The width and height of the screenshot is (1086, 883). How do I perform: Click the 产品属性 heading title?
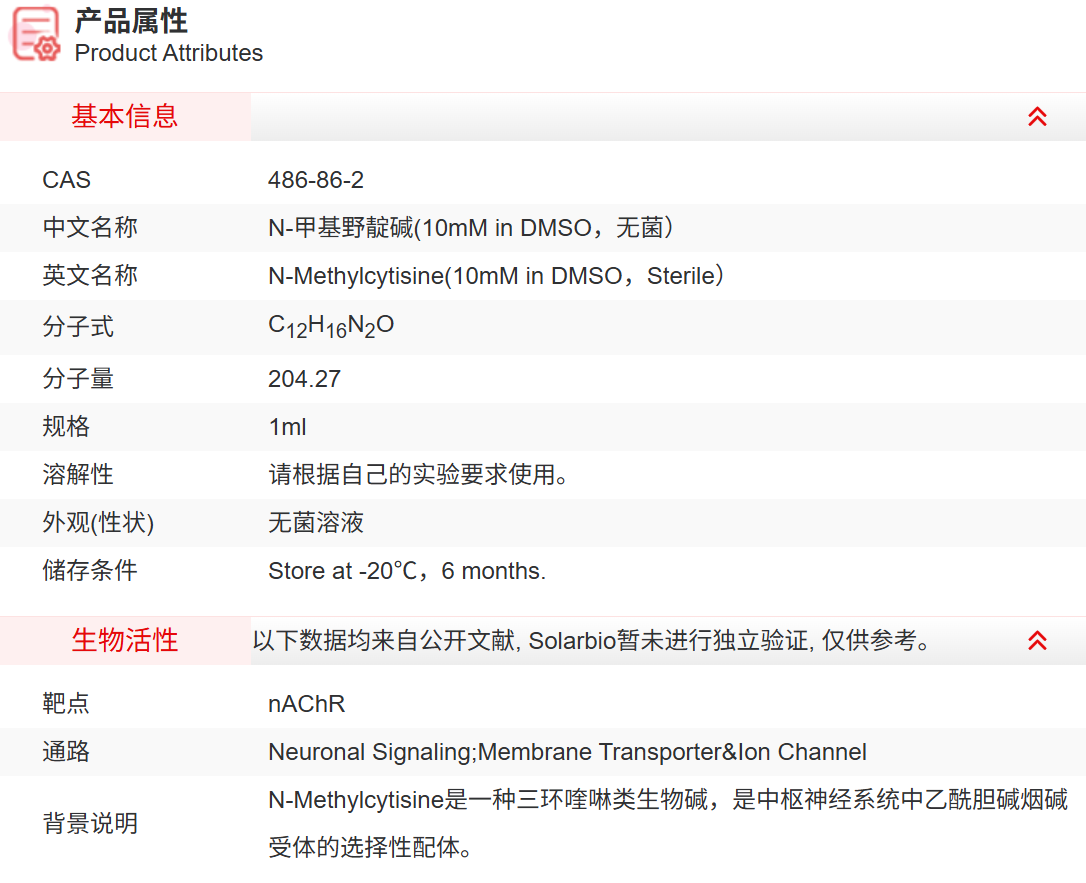131,21
